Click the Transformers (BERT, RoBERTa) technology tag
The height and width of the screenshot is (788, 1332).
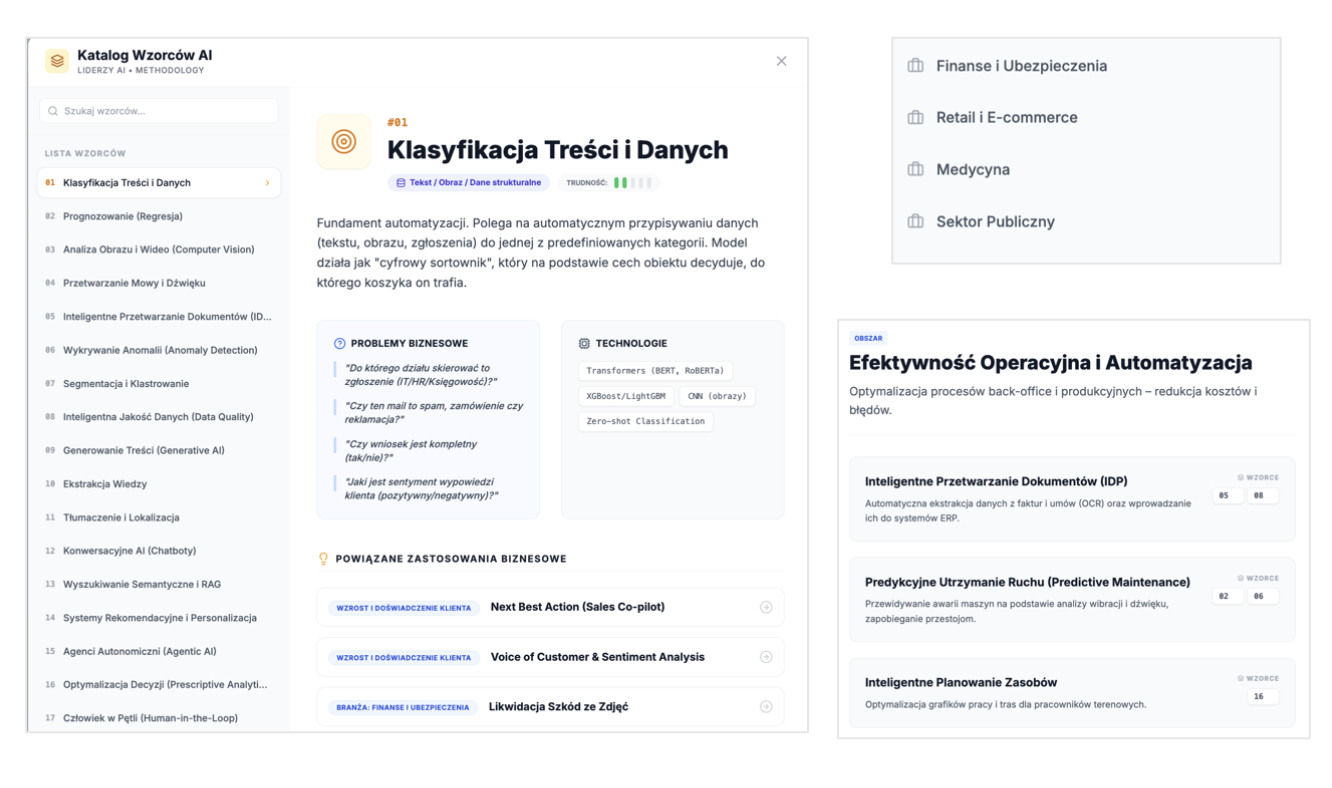click(655, 371)
